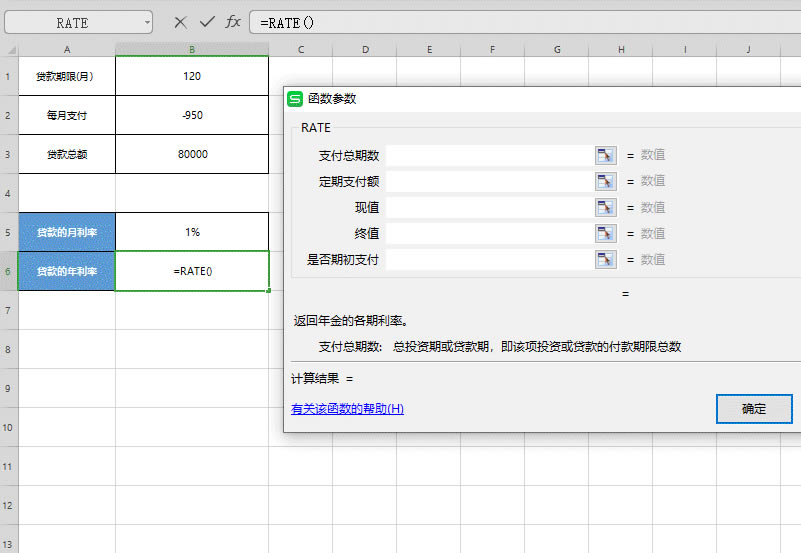Image resolution: width=801 pixels, height=553 pixels.
Task: Click range selector icon for 定期支付额
Action: [x=605, y=181]
